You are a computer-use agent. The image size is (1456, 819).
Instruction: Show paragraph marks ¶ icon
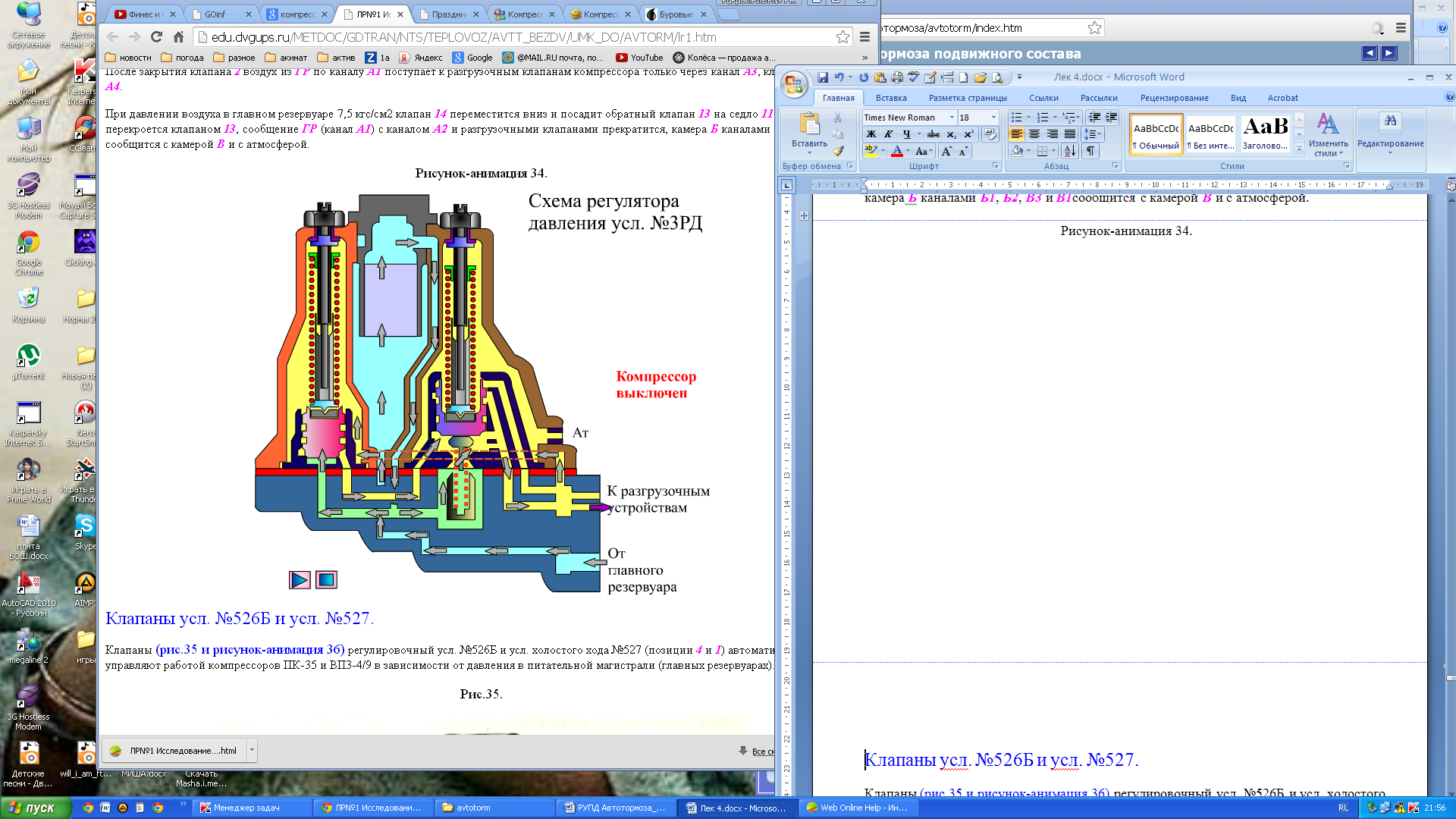pos(1090,151)
